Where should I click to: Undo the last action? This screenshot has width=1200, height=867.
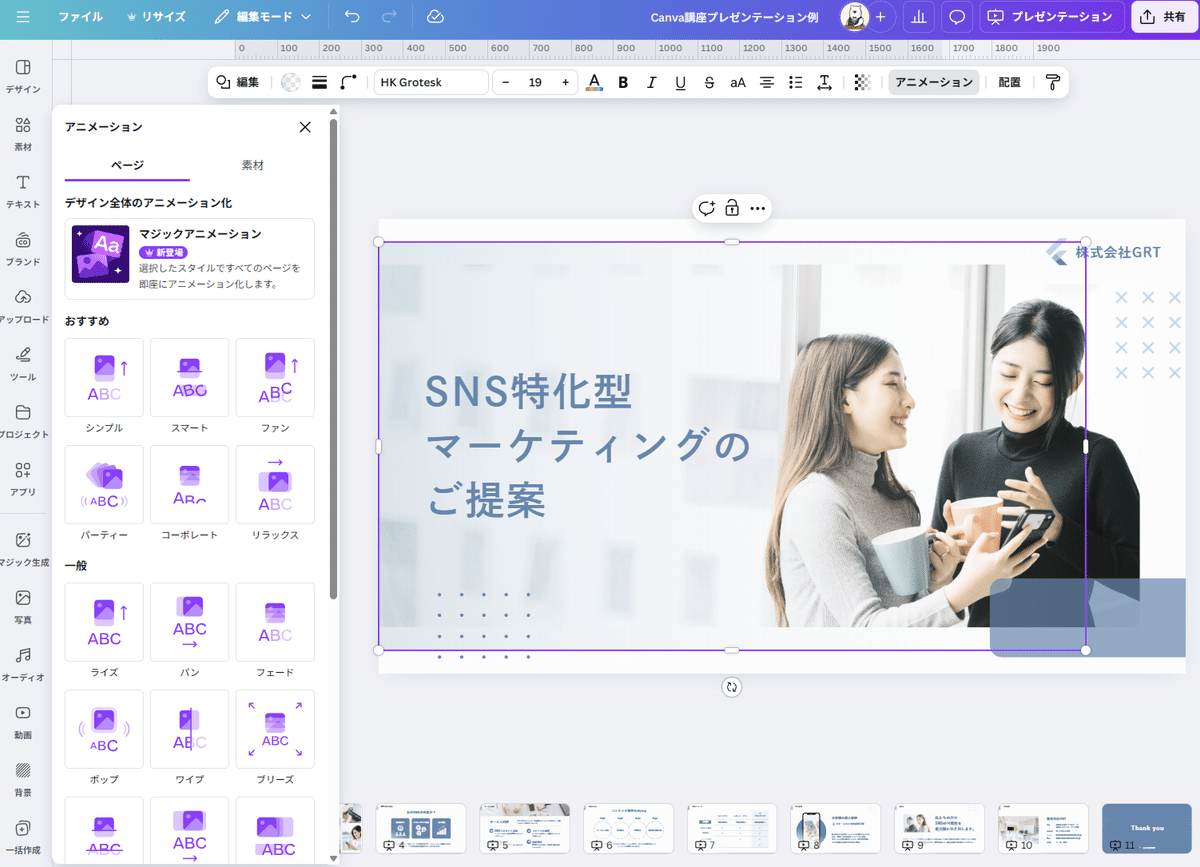[351, 17]
